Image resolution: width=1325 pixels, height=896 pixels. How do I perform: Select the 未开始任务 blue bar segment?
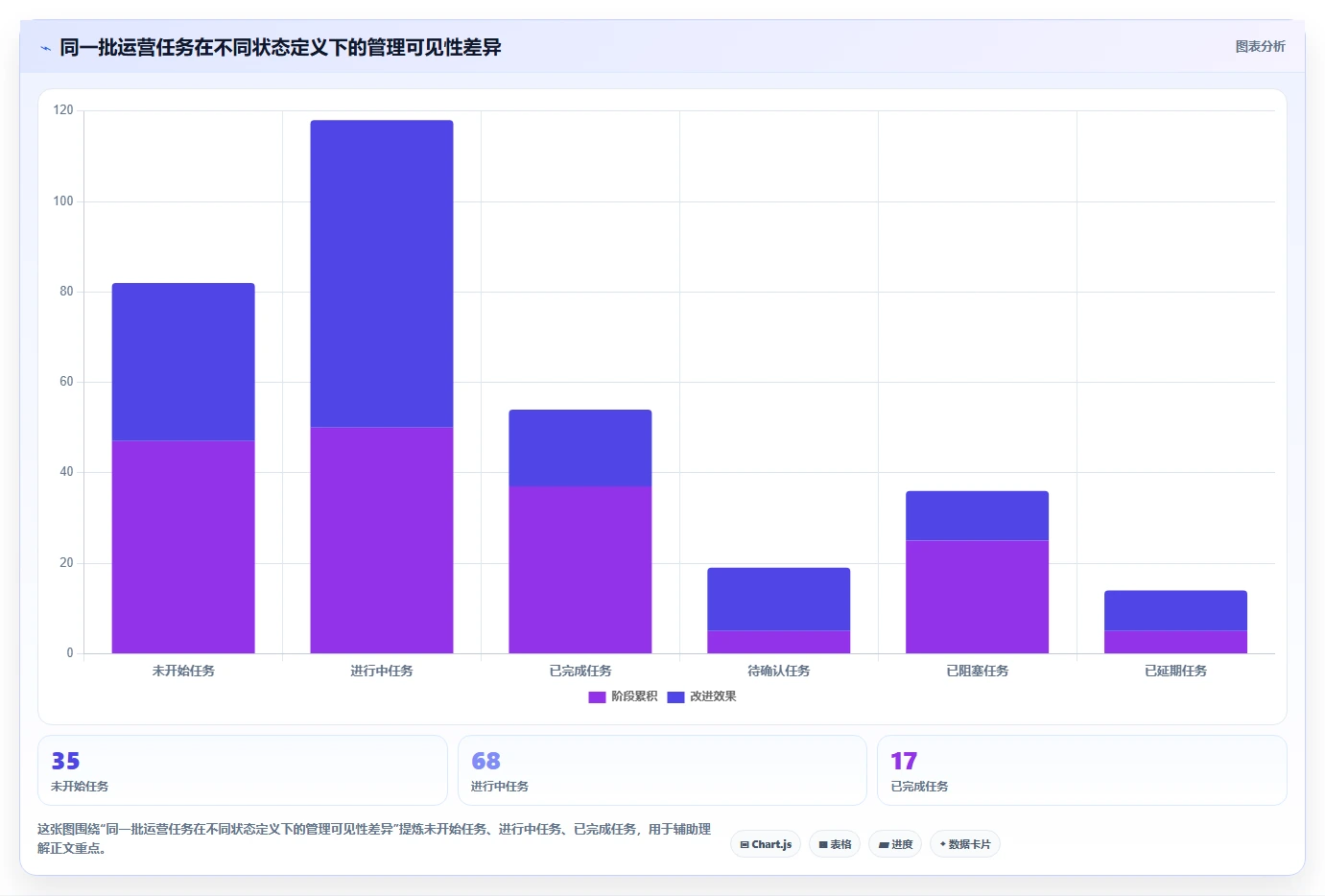183,362
